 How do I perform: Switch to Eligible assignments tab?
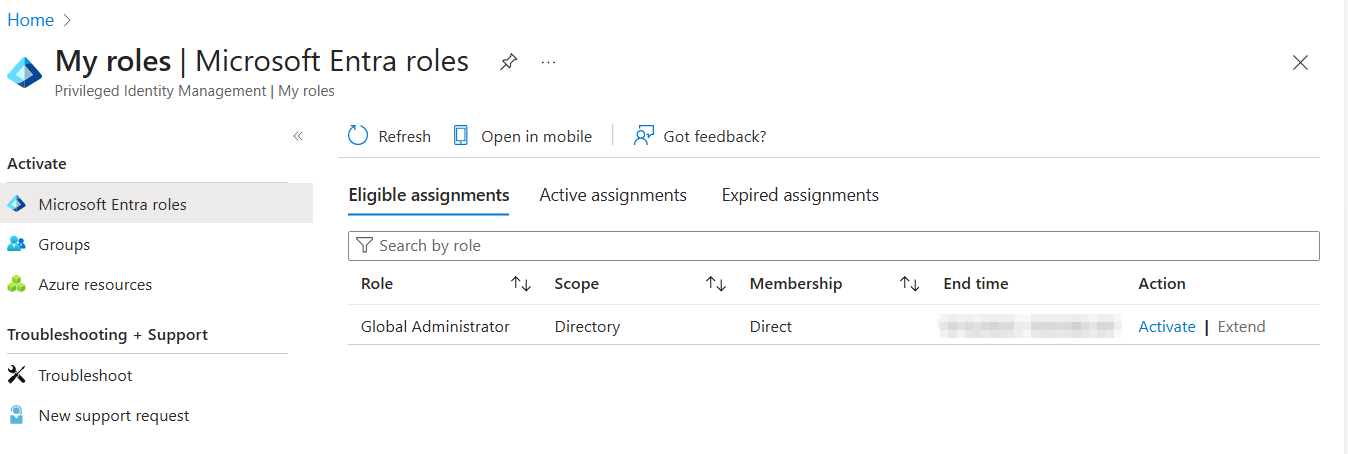pos(429,195)
